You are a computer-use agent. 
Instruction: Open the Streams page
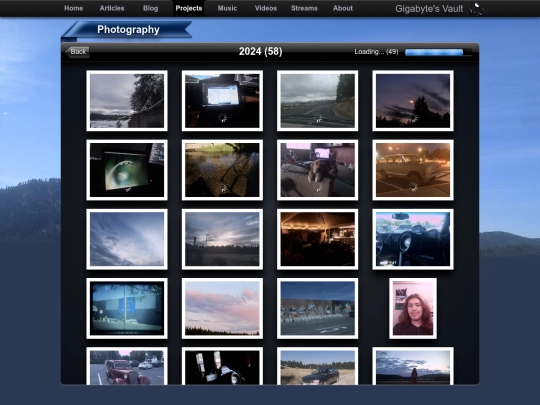coord(304,8)
